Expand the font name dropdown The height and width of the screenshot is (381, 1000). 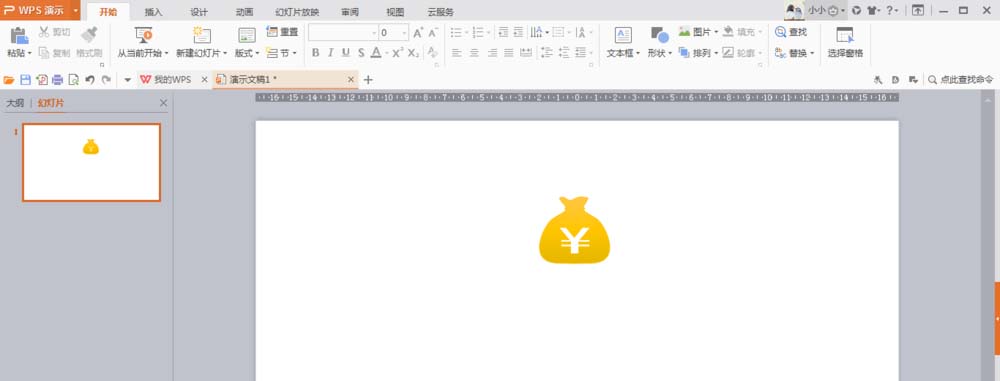(374, 33)
